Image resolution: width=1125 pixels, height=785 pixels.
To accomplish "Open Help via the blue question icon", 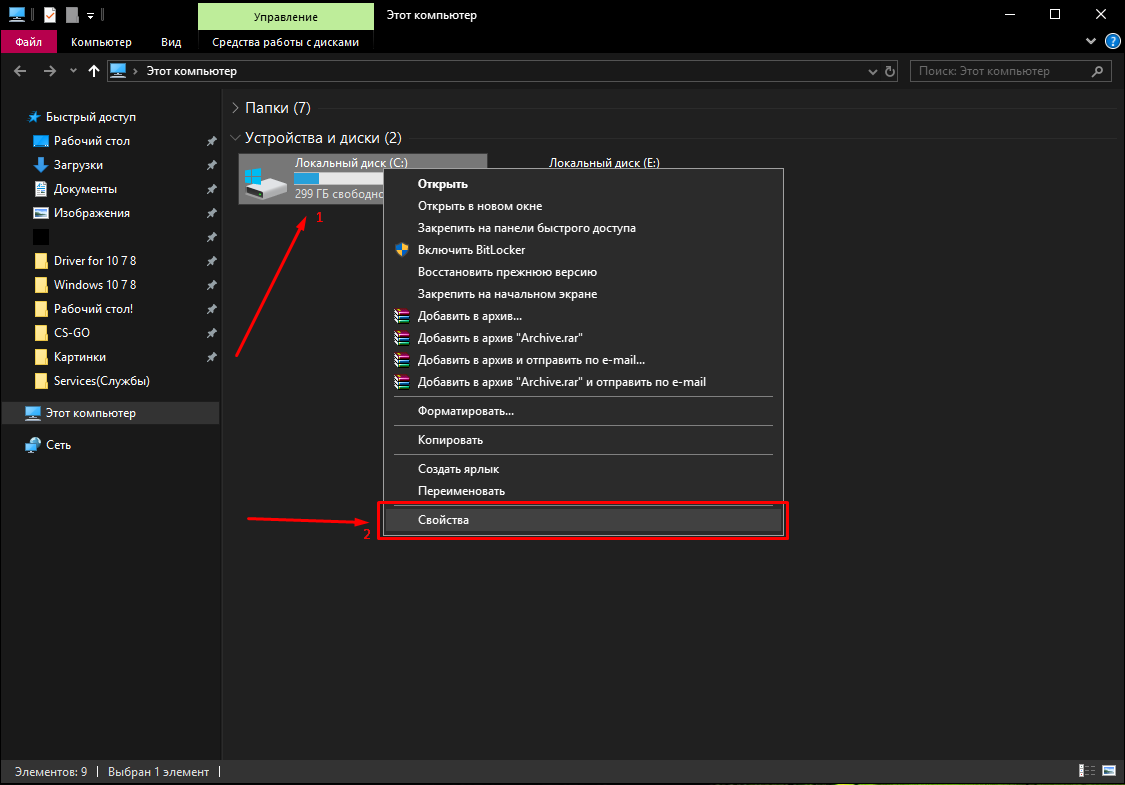I will (1113, 42).
